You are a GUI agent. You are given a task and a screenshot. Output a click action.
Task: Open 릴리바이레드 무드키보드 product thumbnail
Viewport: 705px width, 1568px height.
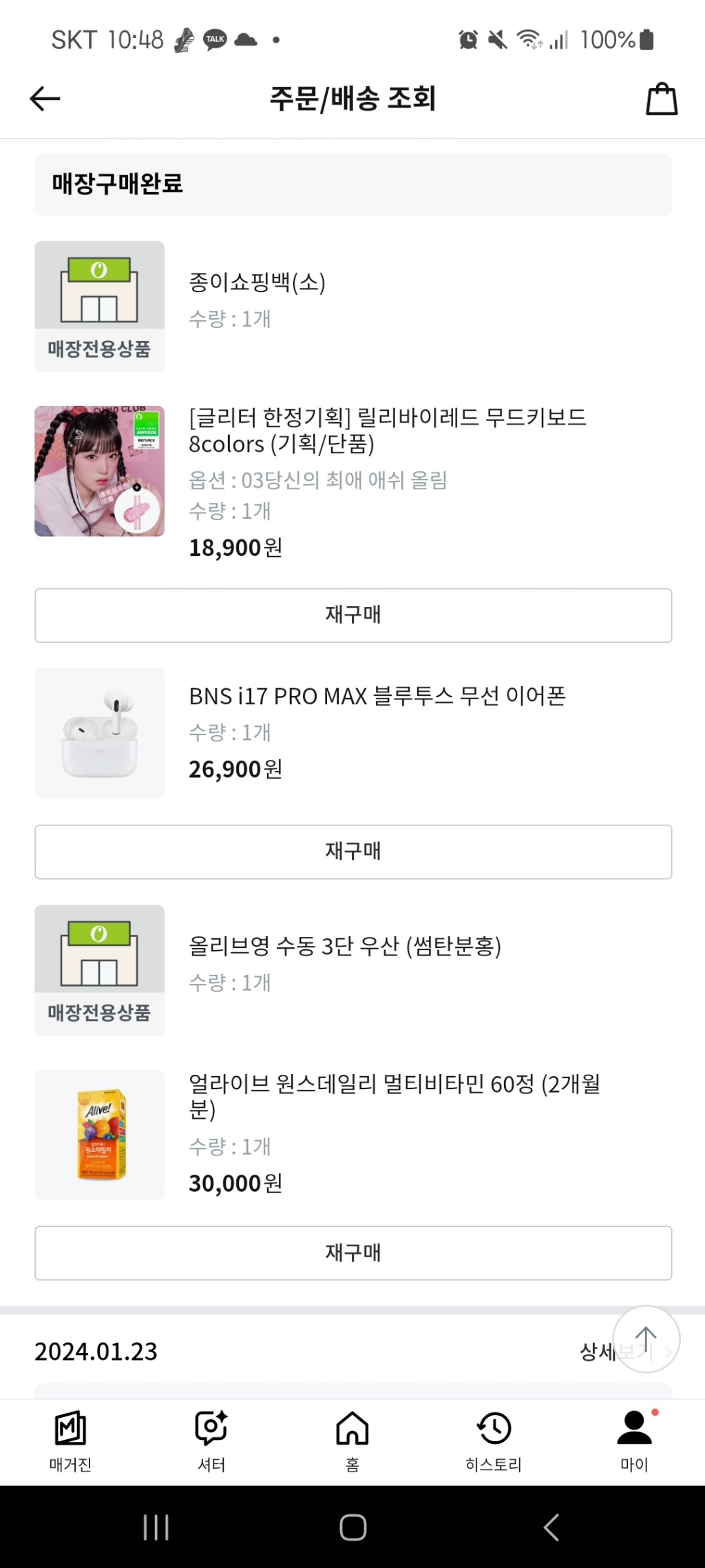100,471
